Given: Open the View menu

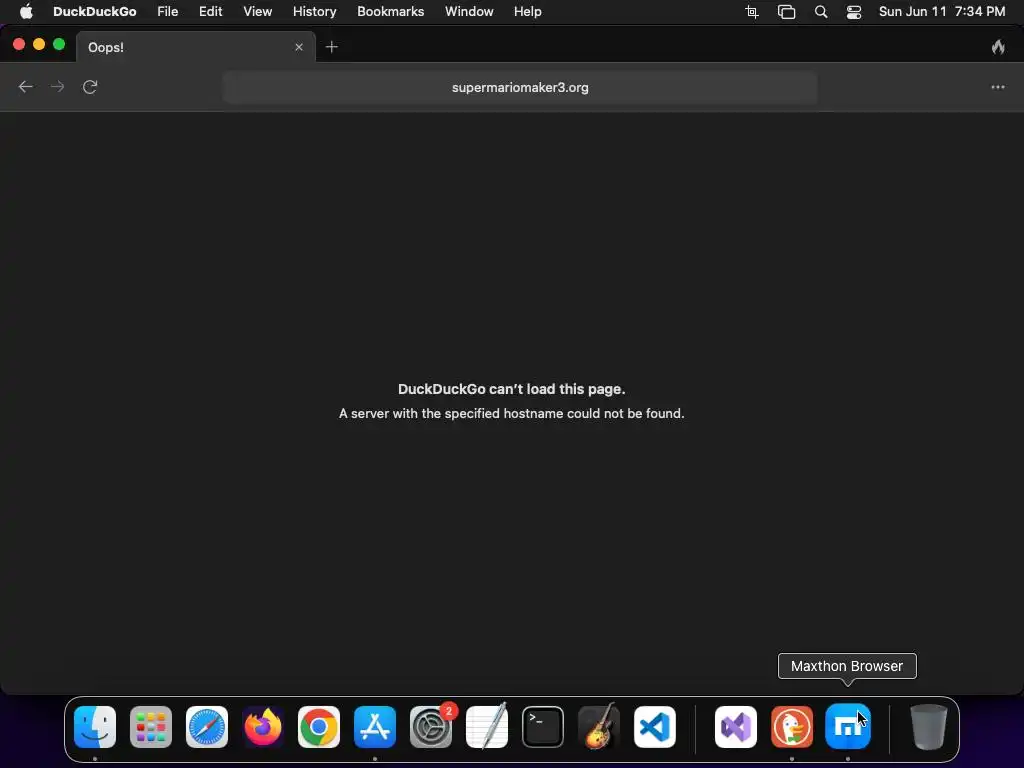Looking at the screenshot, I should 257,12.
